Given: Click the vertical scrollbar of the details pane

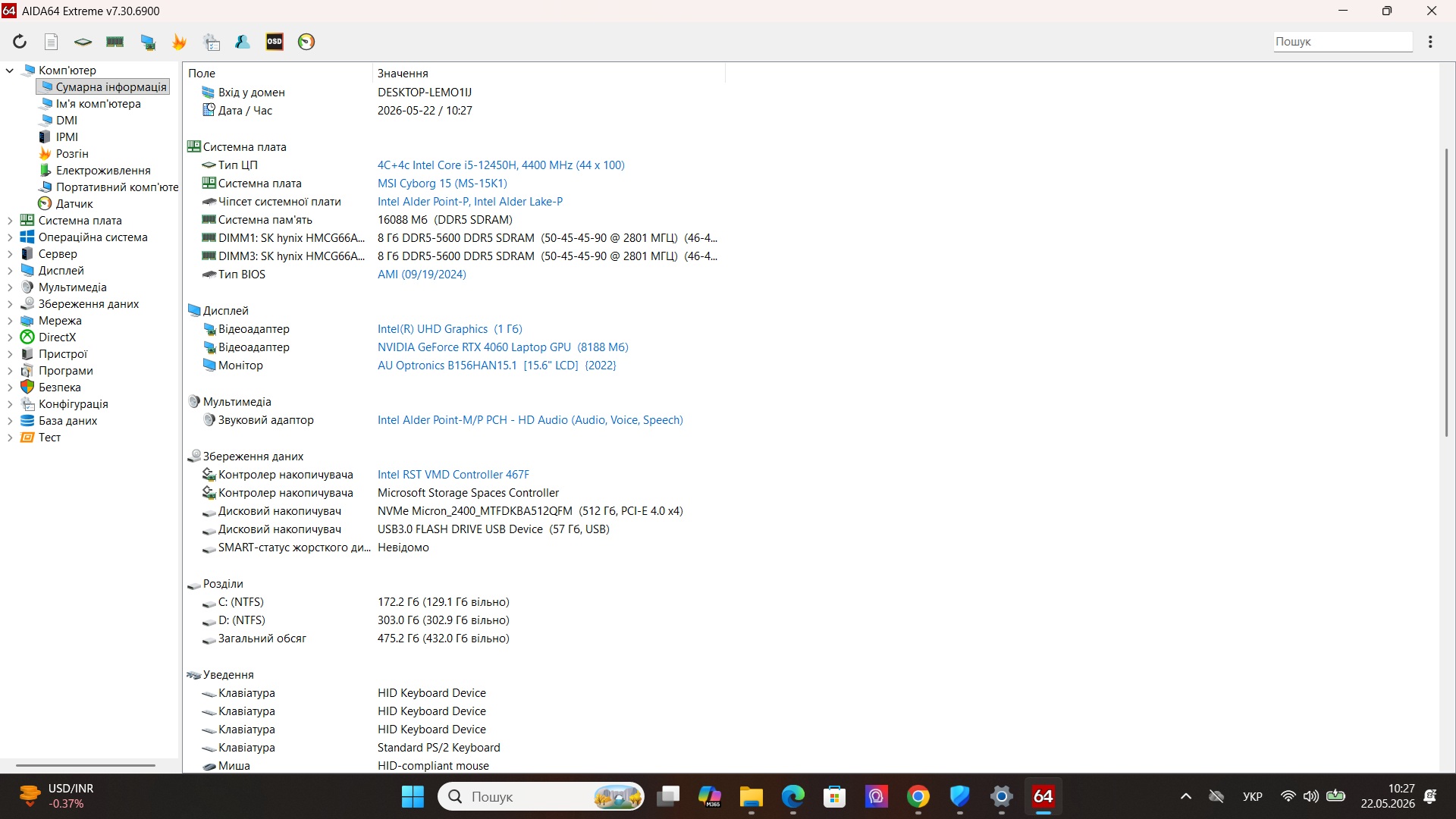Looking at the screenshot, I should click(x=1447, y=292).
